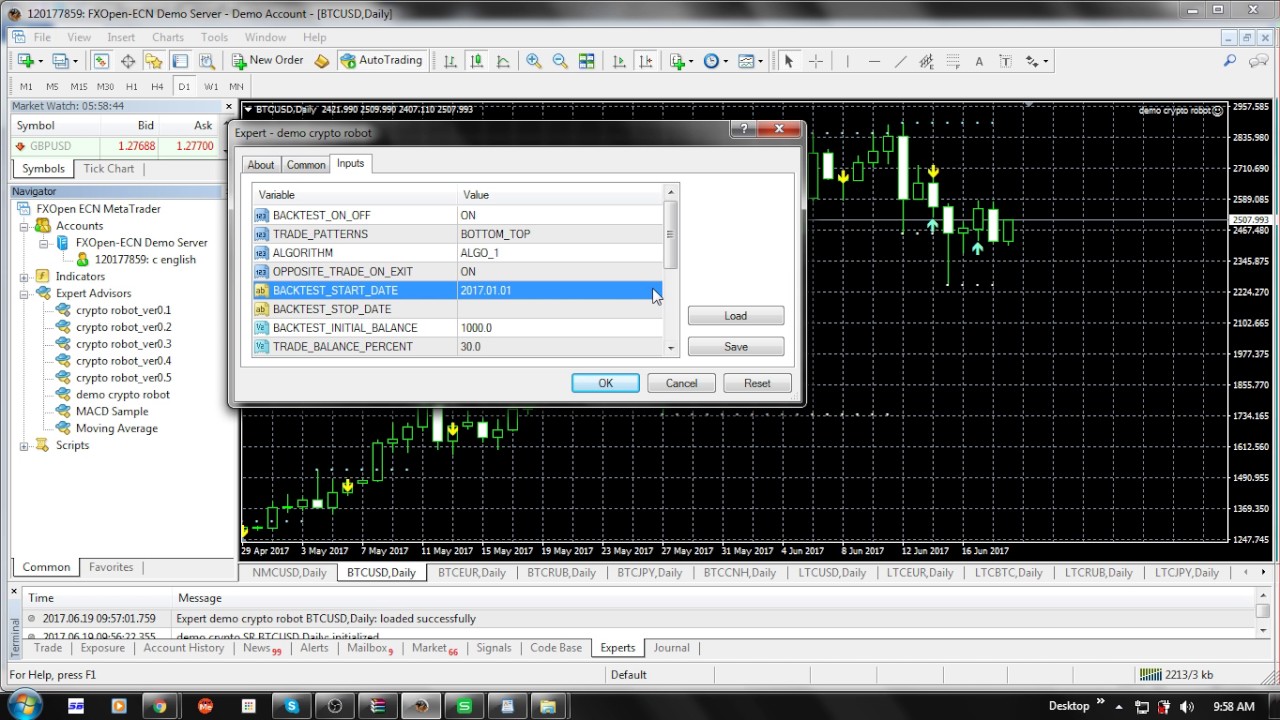
Task: Toggle the Terminal panel toolbar icon
Action: click(180, 61)
